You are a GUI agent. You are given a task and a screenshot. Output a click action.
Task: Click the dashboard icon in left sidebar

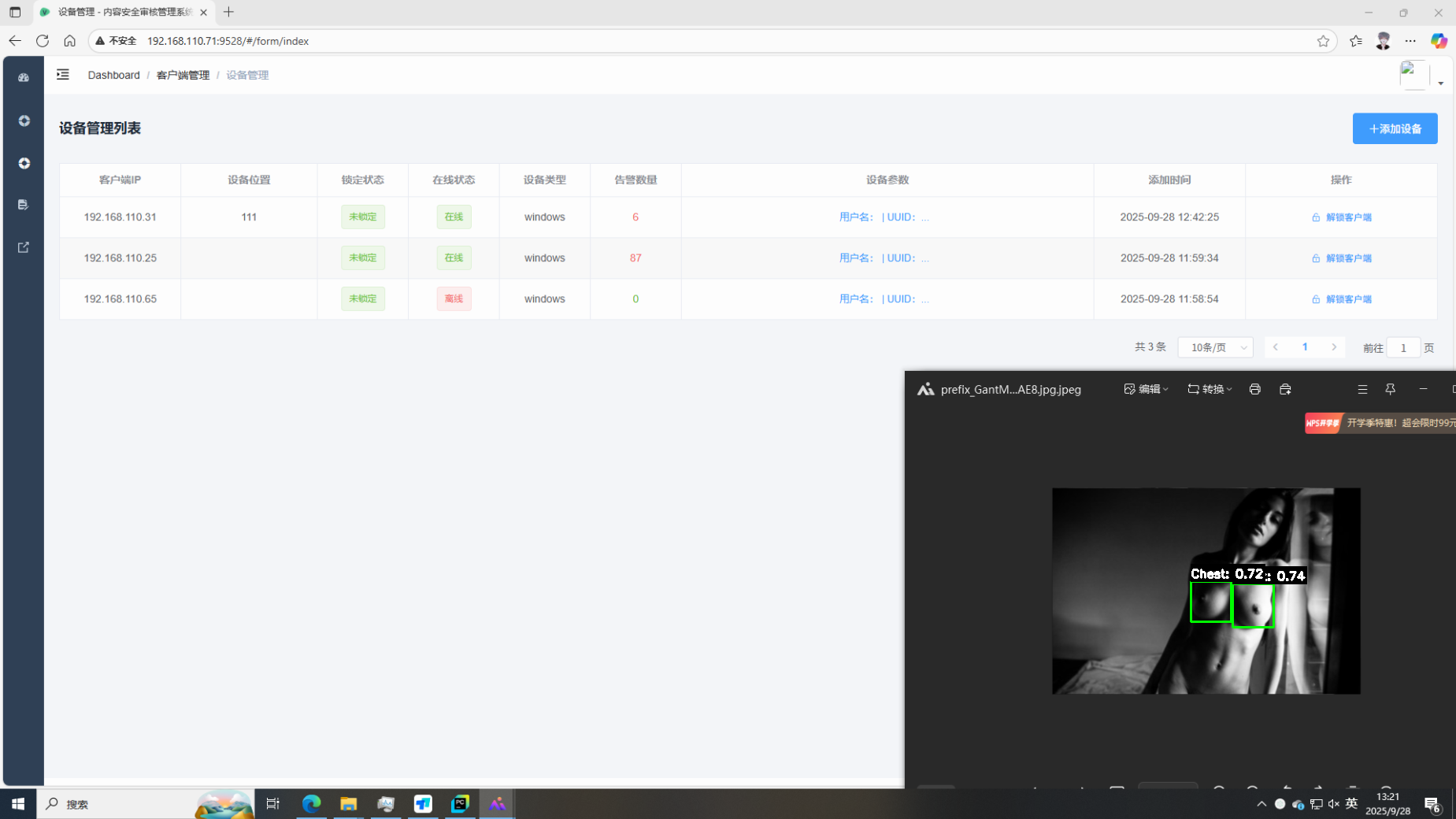[x=24, y=77]
